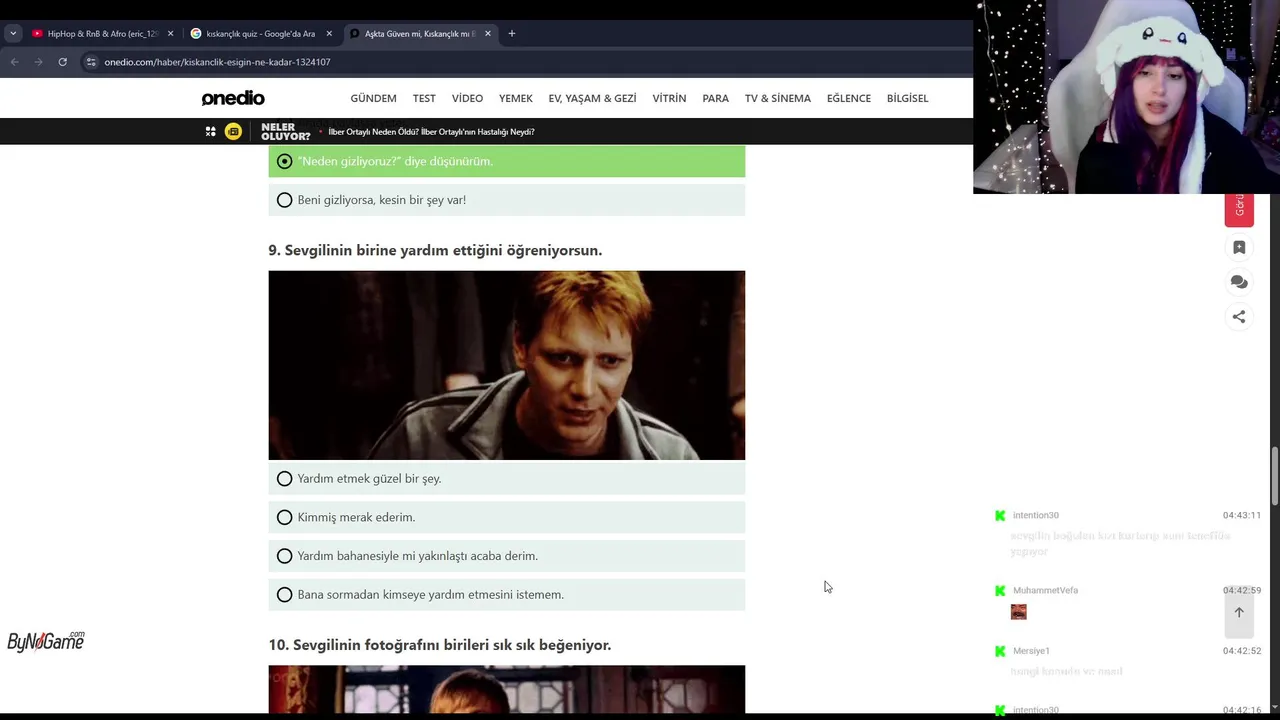Click the Kick icon beside MuhammetVefa

(1000, 590)
